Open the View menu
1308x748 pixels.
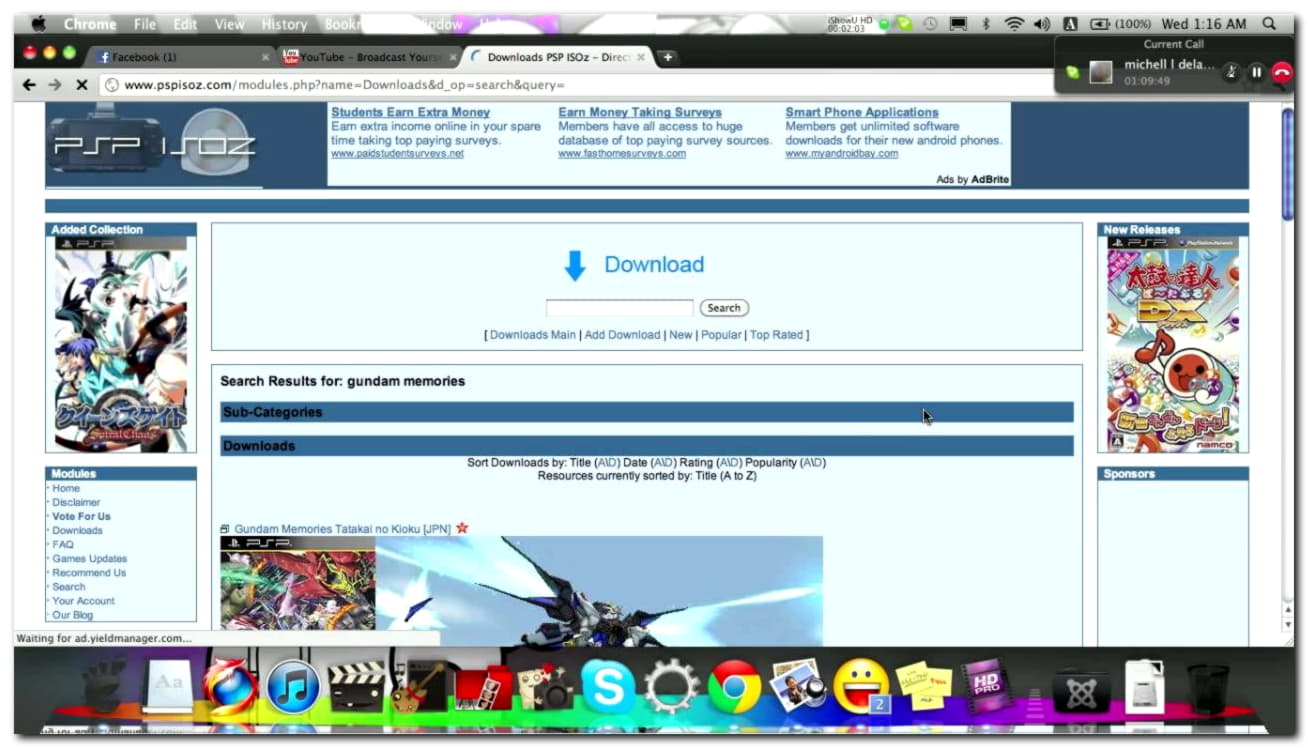click(229, 24)
